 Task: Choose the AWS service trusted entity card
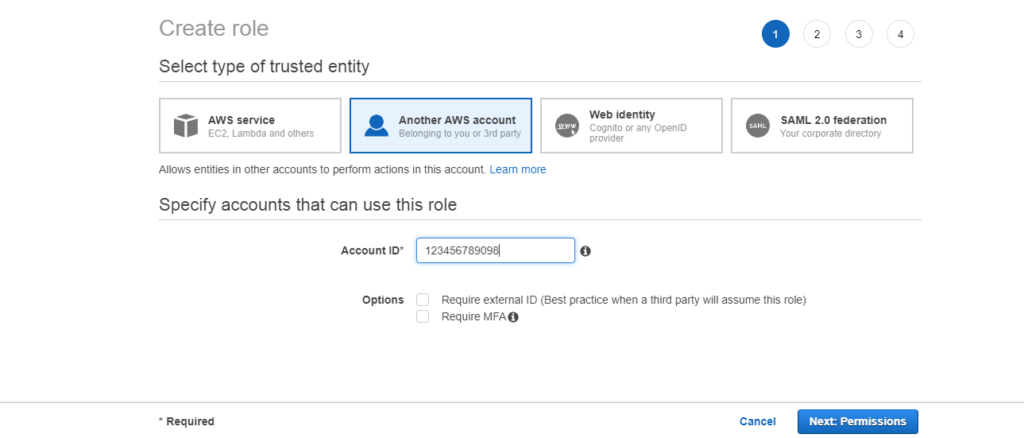250,125
